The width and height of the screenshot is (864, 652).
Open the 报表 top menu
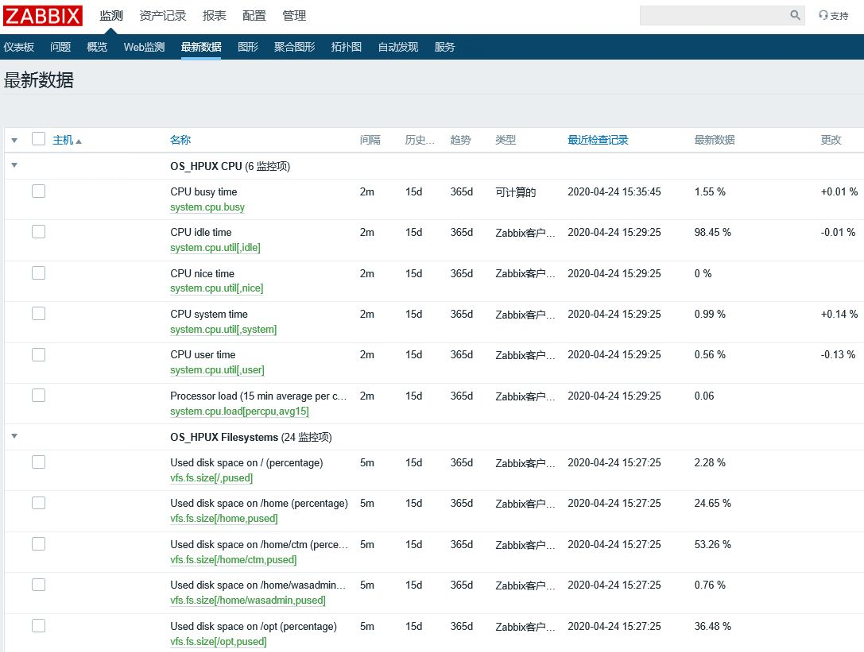click(x=214, y=16)
